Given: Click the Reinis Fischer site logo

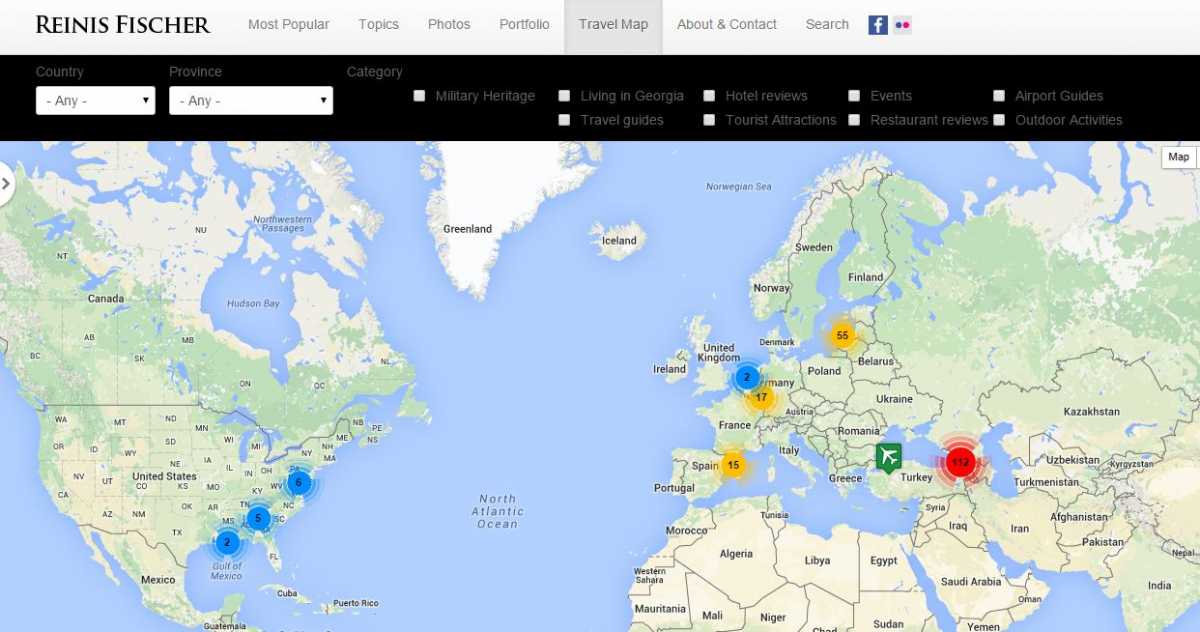Looking at the screenshot, I should (123, 25).
